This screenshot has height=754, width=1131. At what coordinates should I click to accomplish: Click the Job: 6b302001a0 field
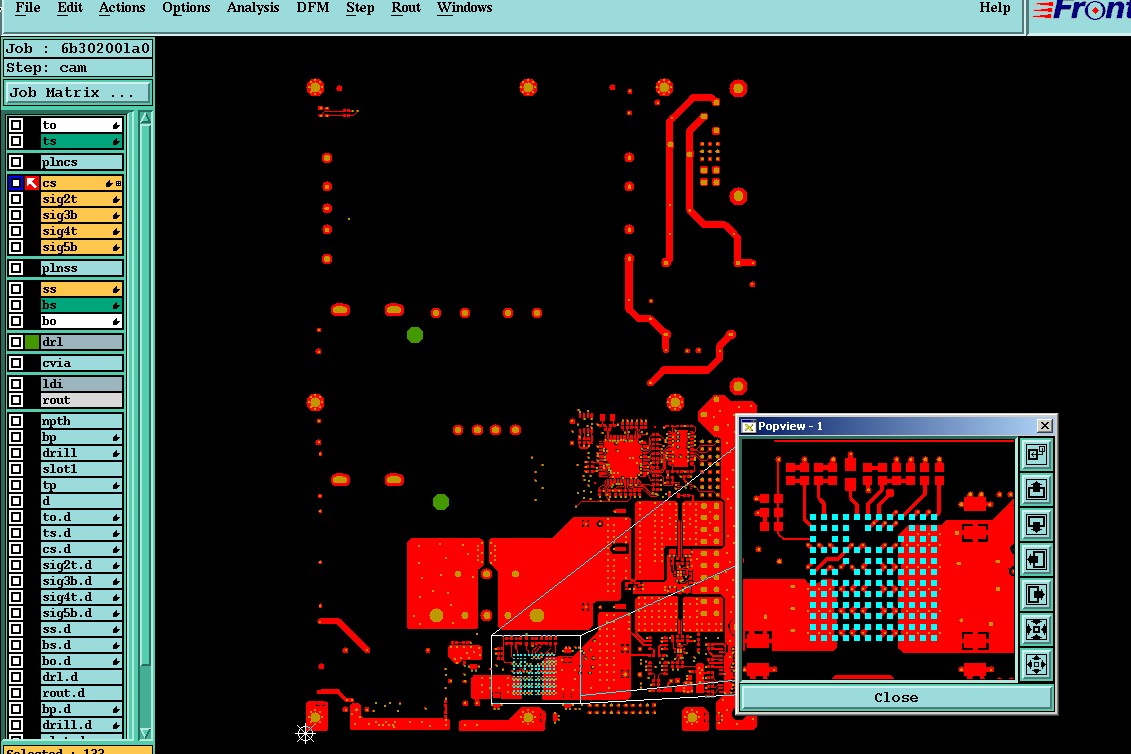click(x=78, y=48)
